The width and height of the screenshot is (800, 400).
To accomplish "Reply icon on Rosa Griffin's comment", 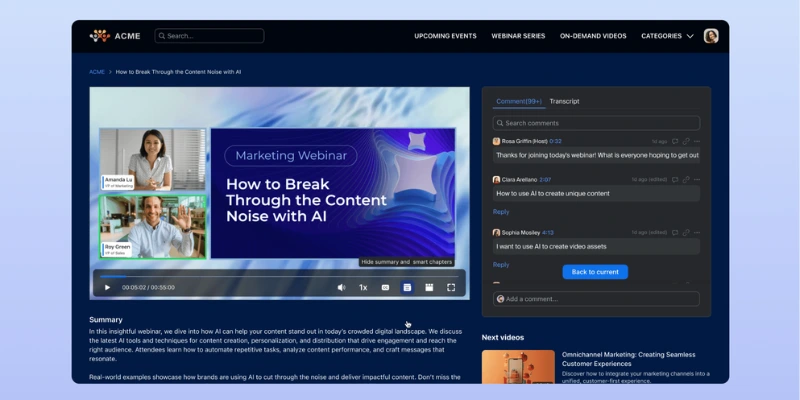I will click(675, 141).
